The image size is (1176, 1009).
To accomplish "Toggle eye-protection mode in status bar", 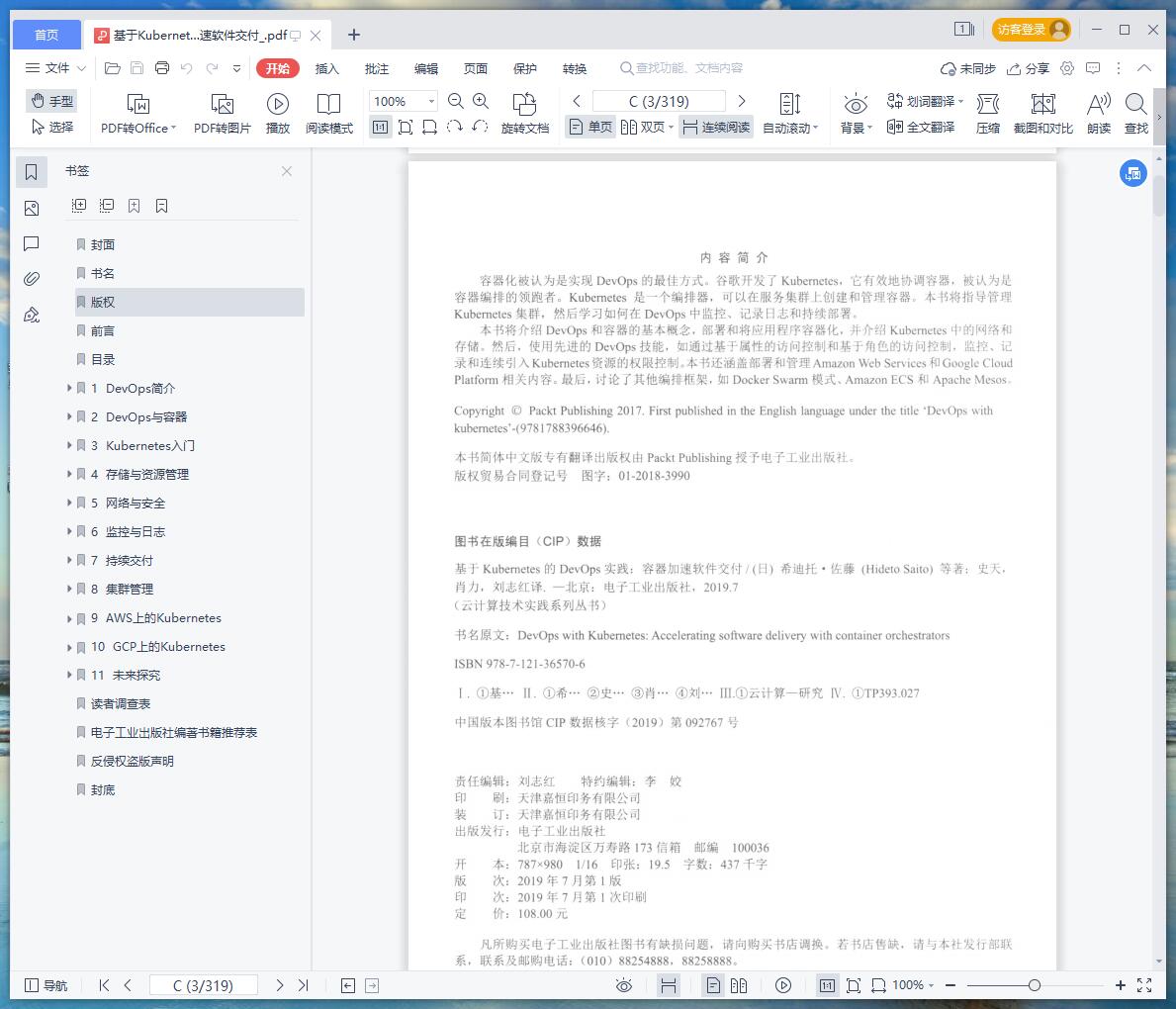I will coord(624,985).
